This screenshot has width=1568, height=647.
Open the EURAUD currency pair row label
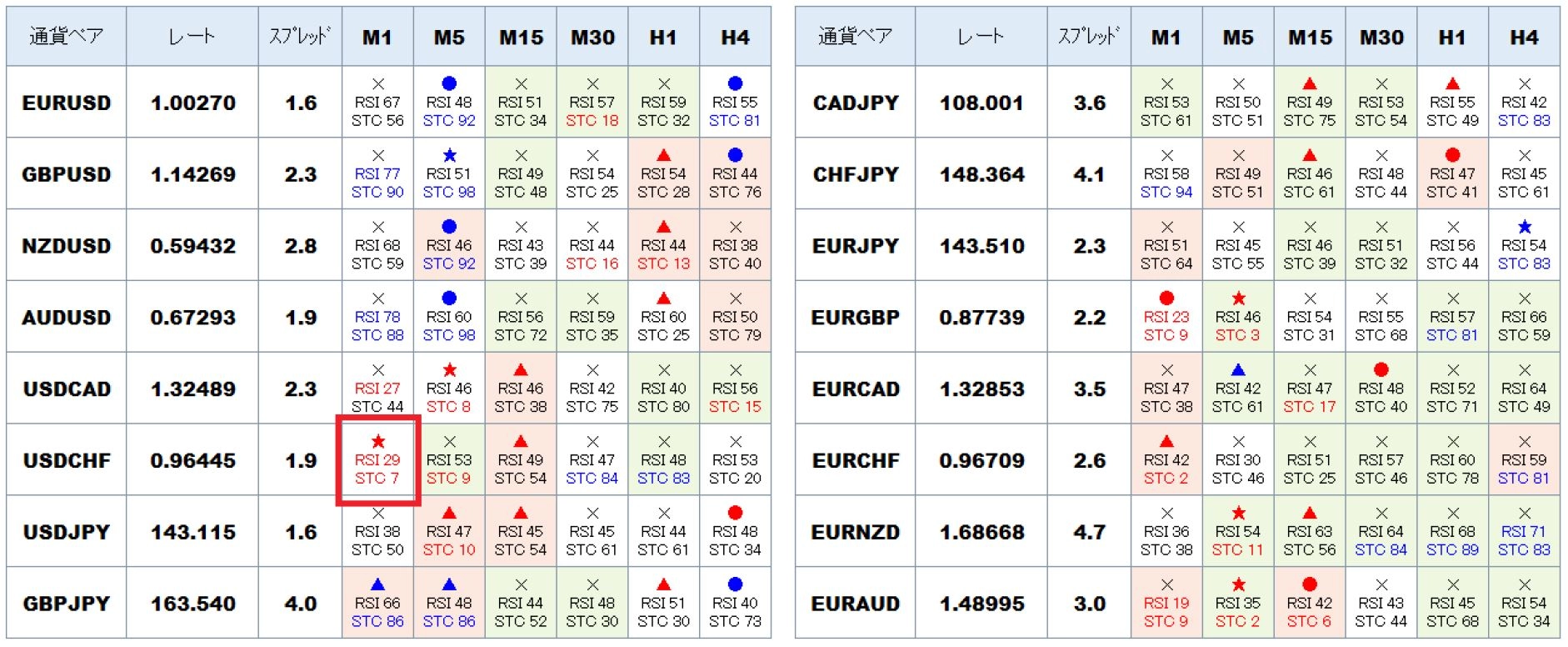[x=856, y=604]
